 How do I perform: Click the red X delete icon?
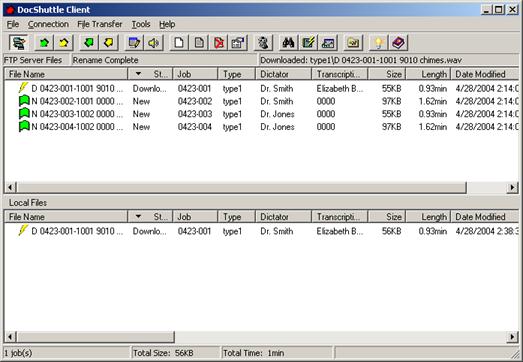pos(218,43)
